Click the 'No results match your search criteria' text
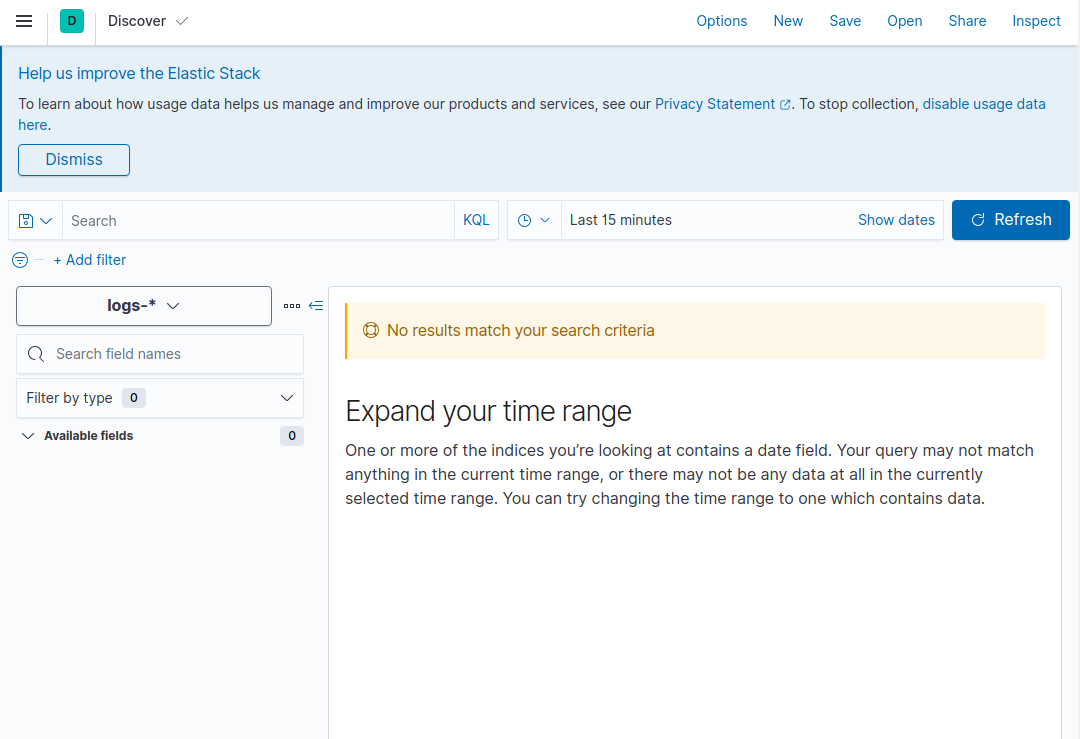 point(521,331)
